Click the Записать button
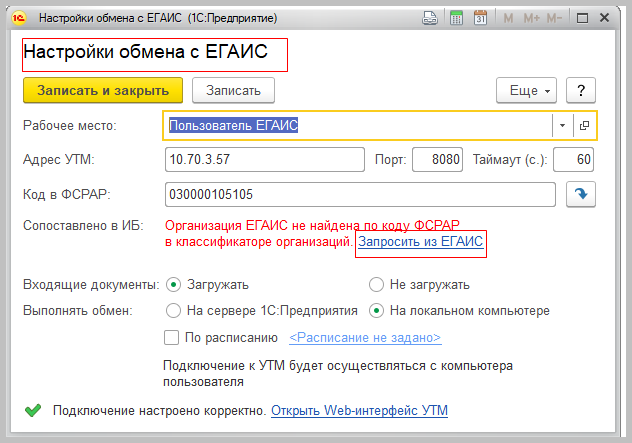Screen dimensions: 632x443 pos(233,90)
